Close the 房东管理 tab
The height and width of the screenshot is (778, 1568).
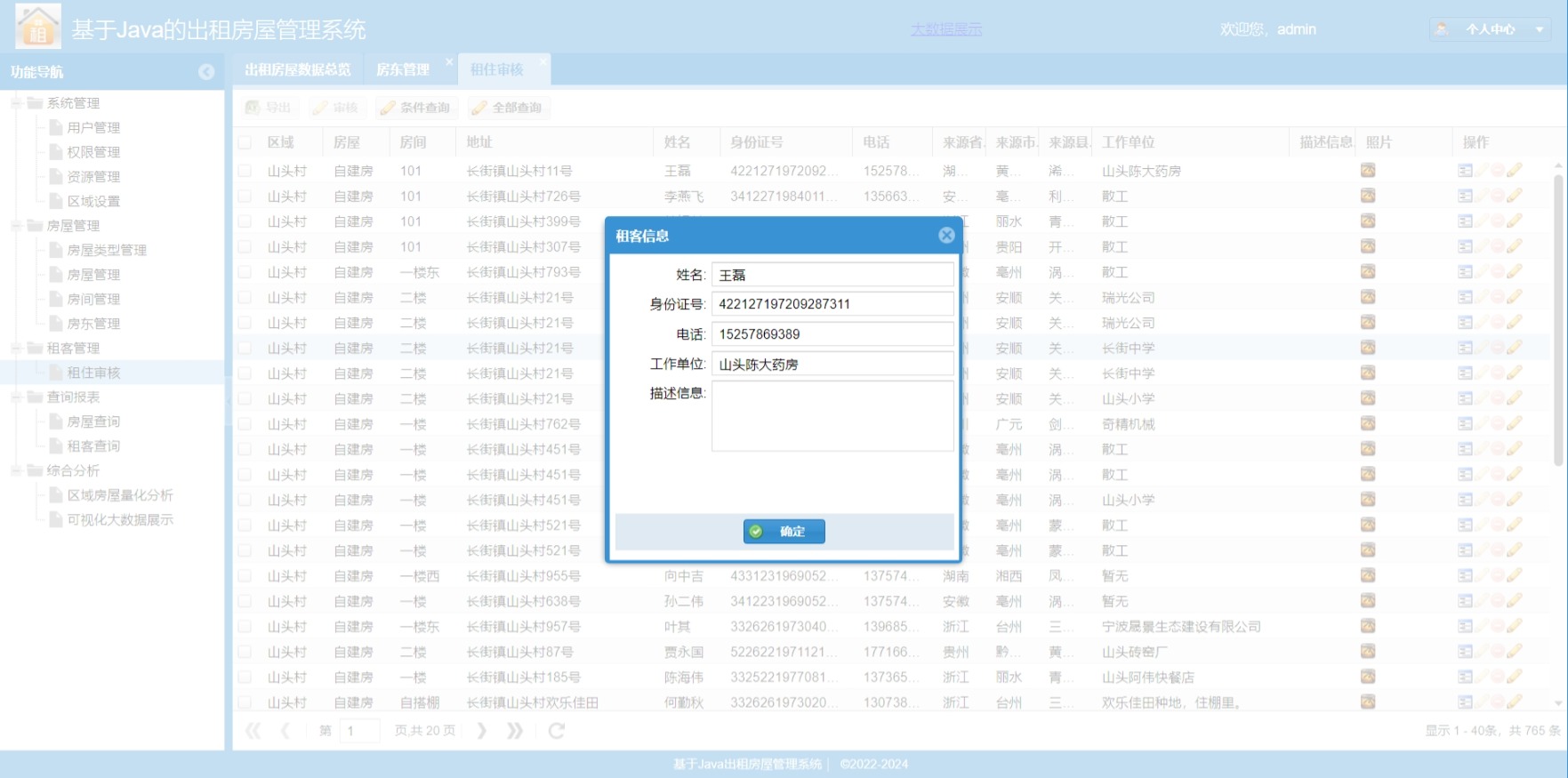click(x=449, y=61)
